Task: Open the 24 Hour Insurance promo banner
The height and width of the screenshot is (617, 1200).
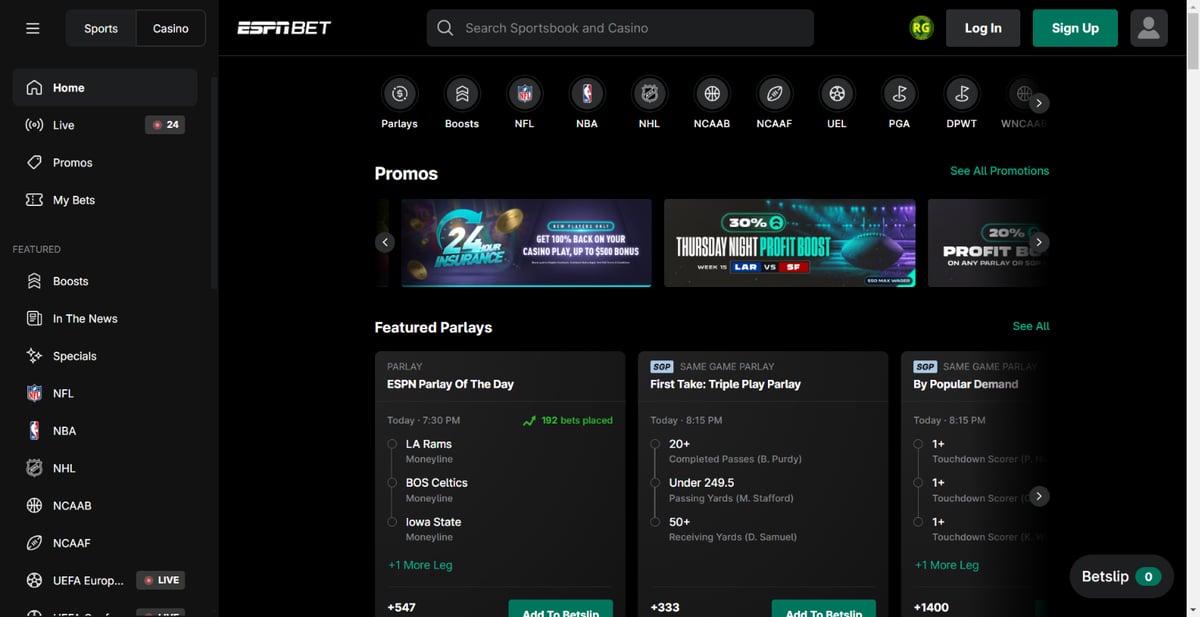Action: (526, 243)
